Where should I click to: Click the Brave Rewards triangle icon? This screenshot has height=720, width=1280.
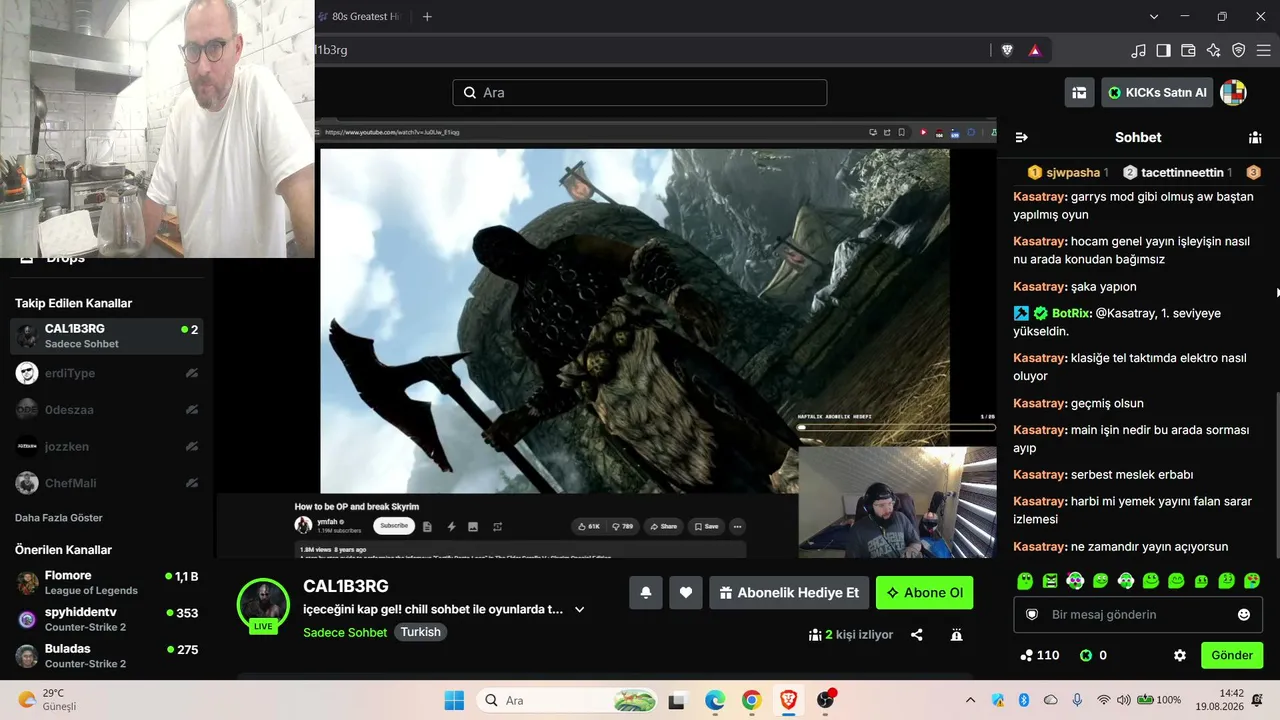tap(1034, 50)
